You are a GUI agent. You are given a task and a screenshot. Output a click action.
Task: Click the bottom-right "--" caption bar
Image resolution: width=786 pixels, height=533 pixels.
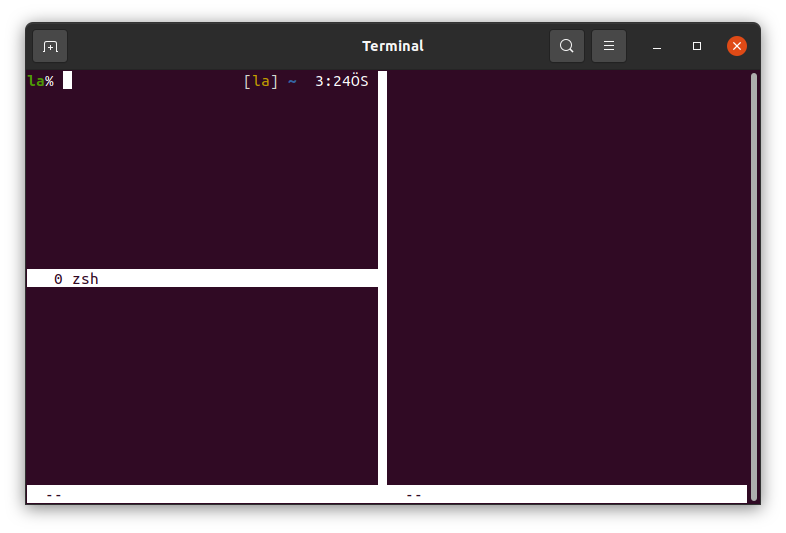pyautogui.click(x=566, y=494)
